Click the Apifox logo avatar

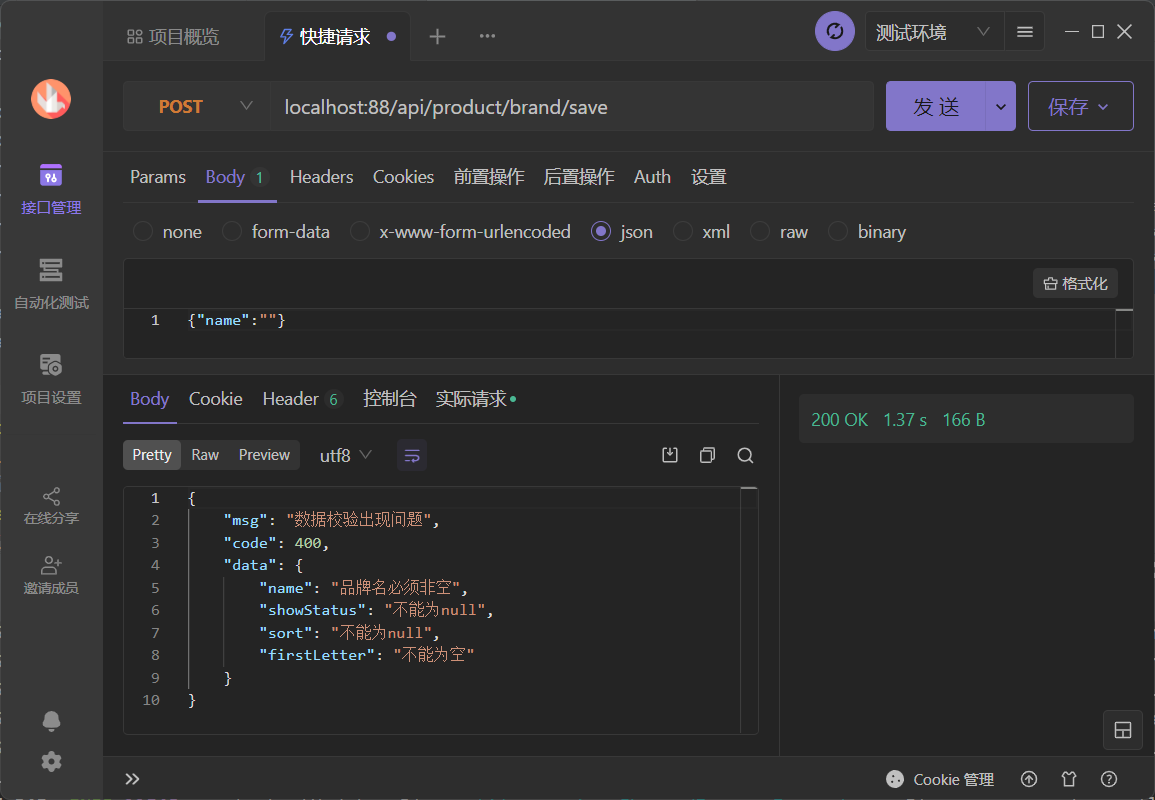point(51,99)
